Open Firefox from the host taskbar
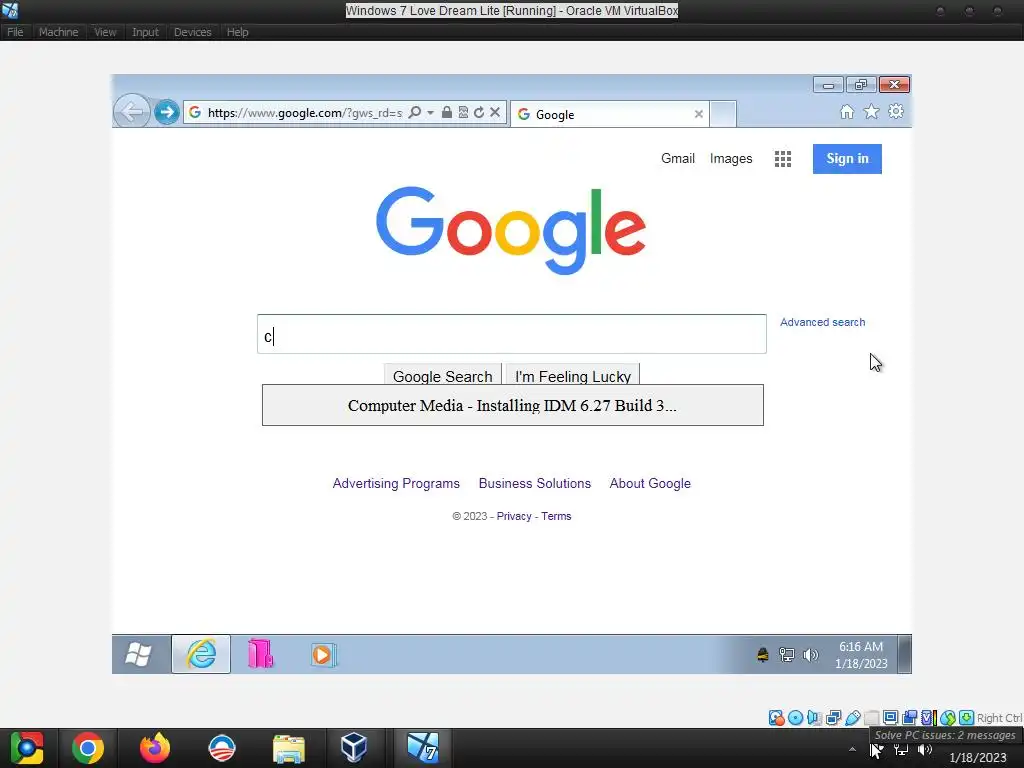This screenshot has width=1024, height=768. click(x=155, y=748)
